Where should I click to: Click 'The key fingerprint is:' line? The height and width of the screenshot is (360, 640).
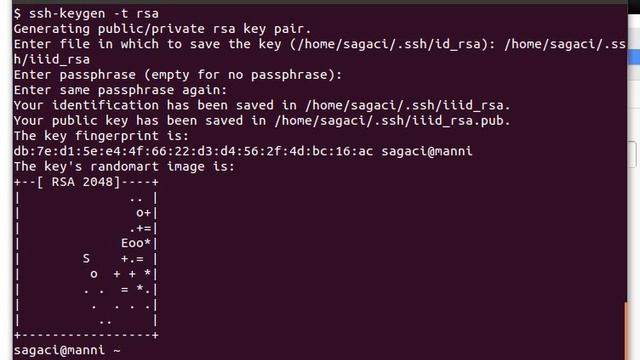pyautogui.click(x=101, y=136)
